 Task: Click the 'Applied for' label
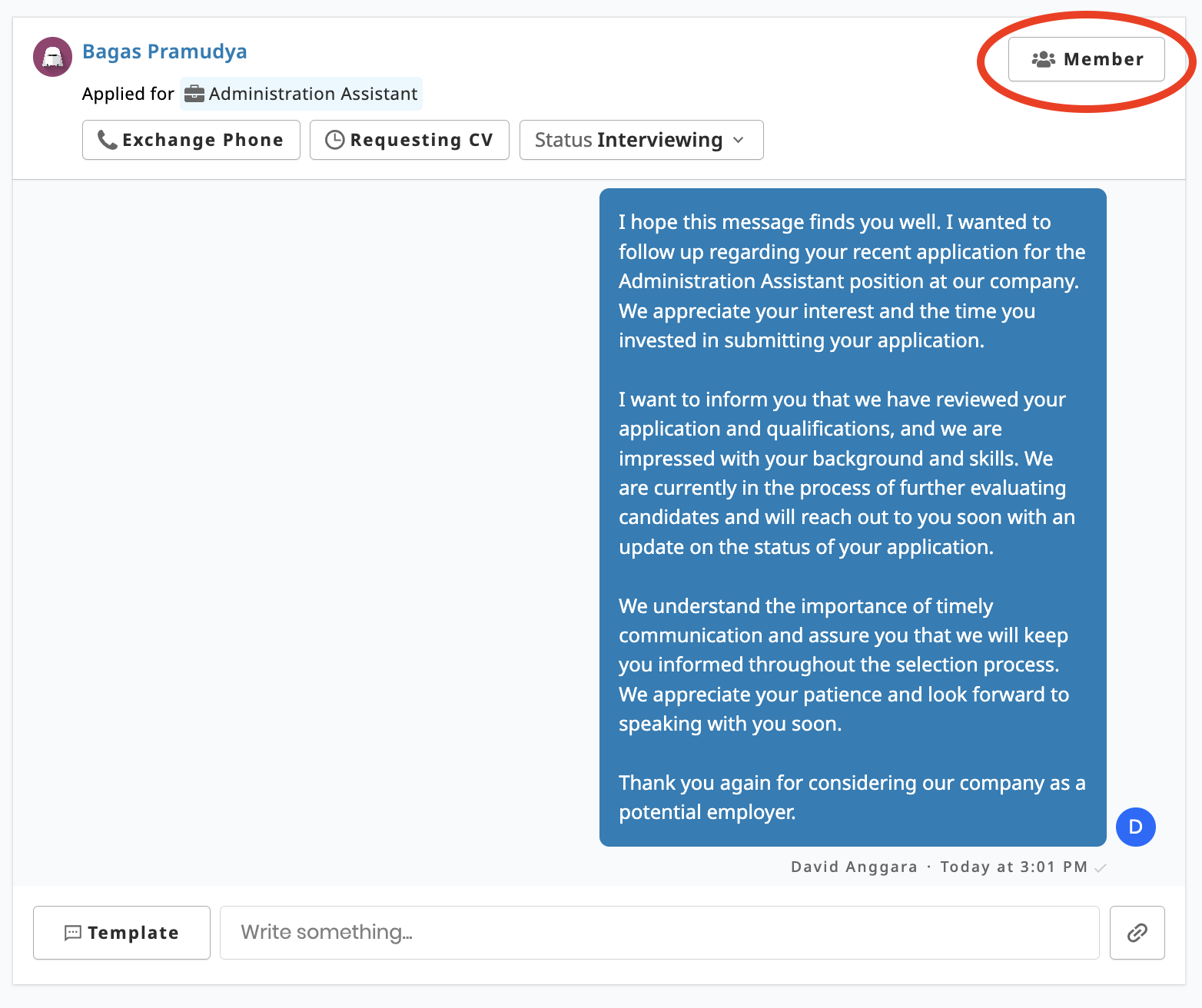click(x=128, y=94)
